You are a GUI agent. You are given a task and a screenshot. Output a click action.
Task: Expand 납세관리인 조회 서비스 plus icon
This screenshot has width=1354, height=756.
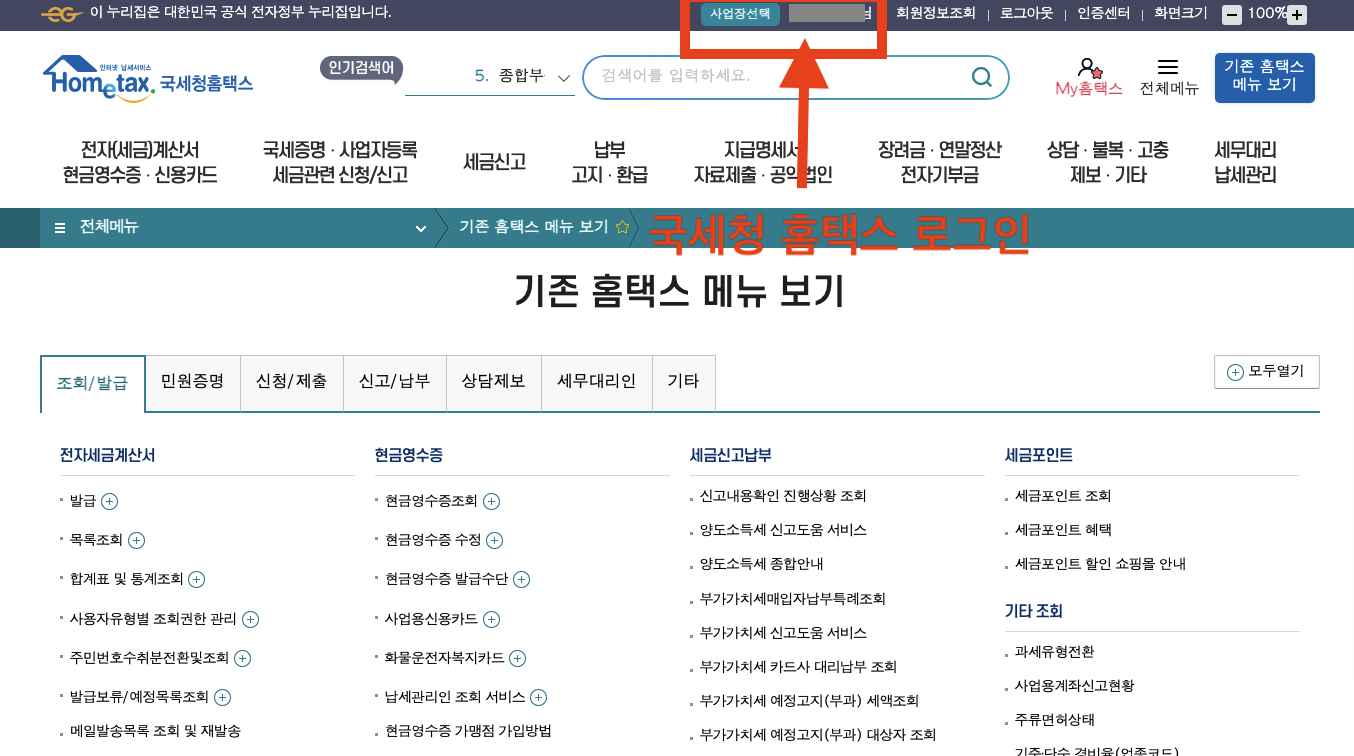tap(538, 697)
